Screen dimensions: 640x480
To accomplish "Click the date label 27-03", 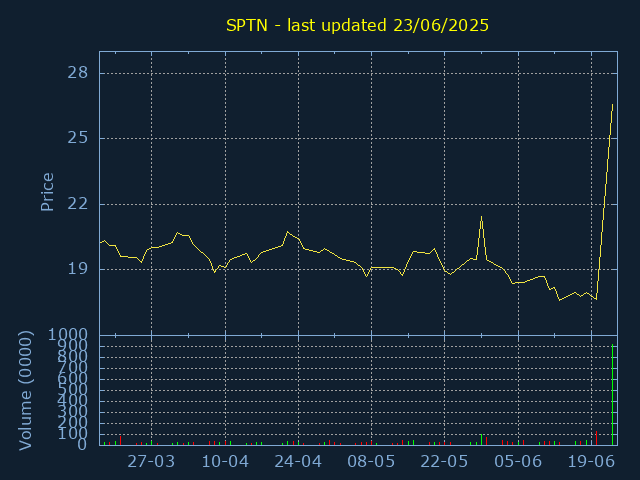I will pos(151,462).
